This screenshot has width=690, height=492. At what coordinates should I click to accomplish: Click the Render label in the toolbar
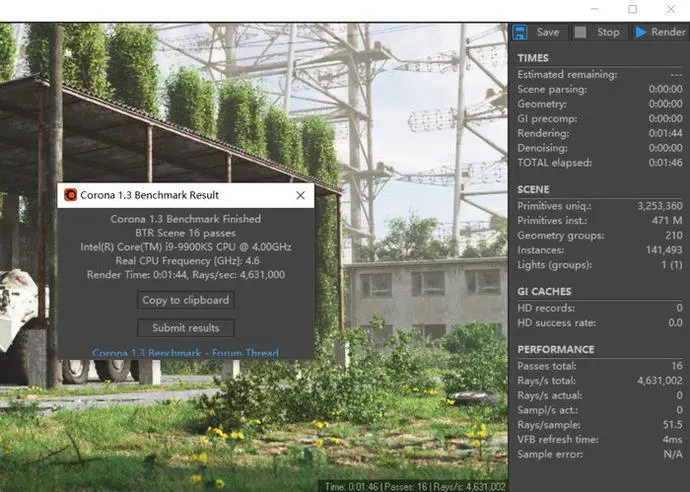[668, 32]
